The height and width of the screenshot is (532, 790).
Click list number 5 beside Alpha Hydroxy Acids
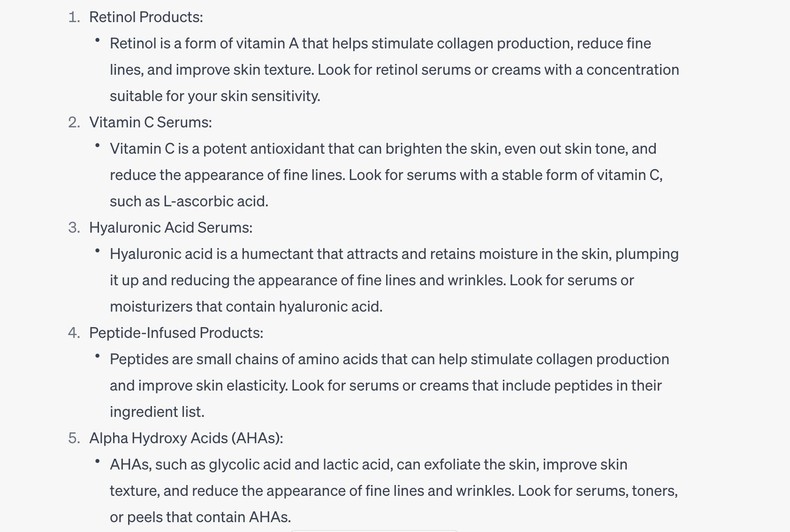[x=74, y=438]
